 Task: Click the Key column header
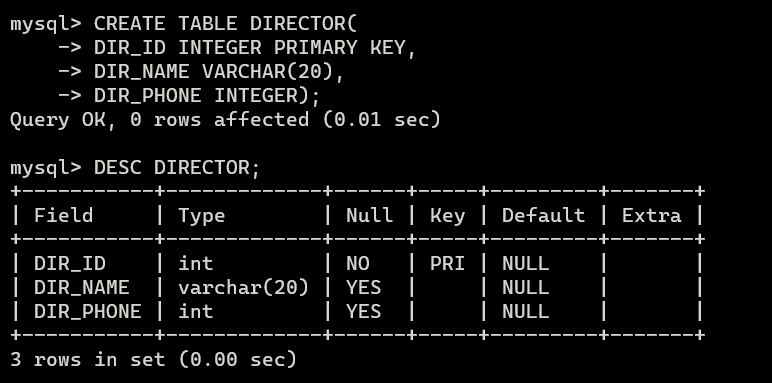click(448, 216)
